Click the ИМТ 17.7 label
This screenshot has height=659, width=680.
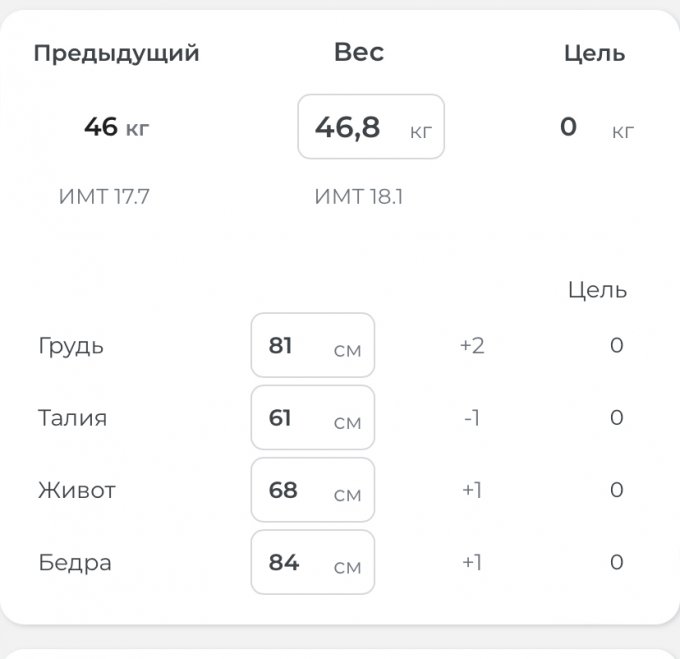(104, 196)
